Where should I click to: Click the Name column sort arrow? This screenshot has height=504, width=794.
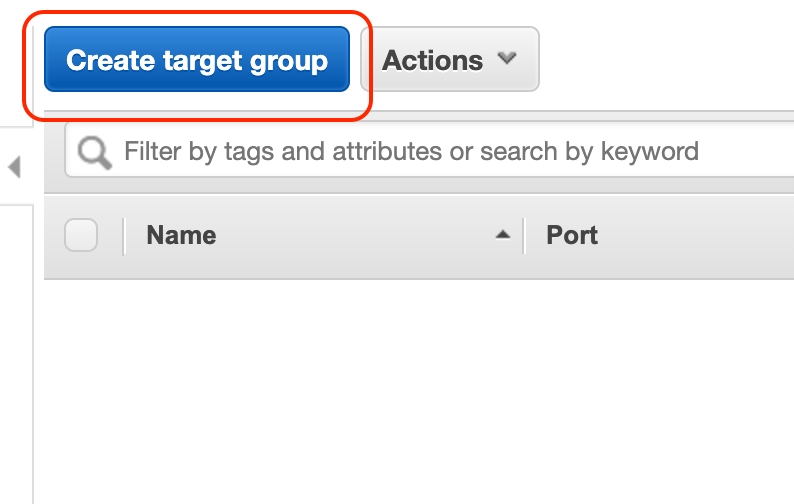pyautogui.click(x=503, y=236)
